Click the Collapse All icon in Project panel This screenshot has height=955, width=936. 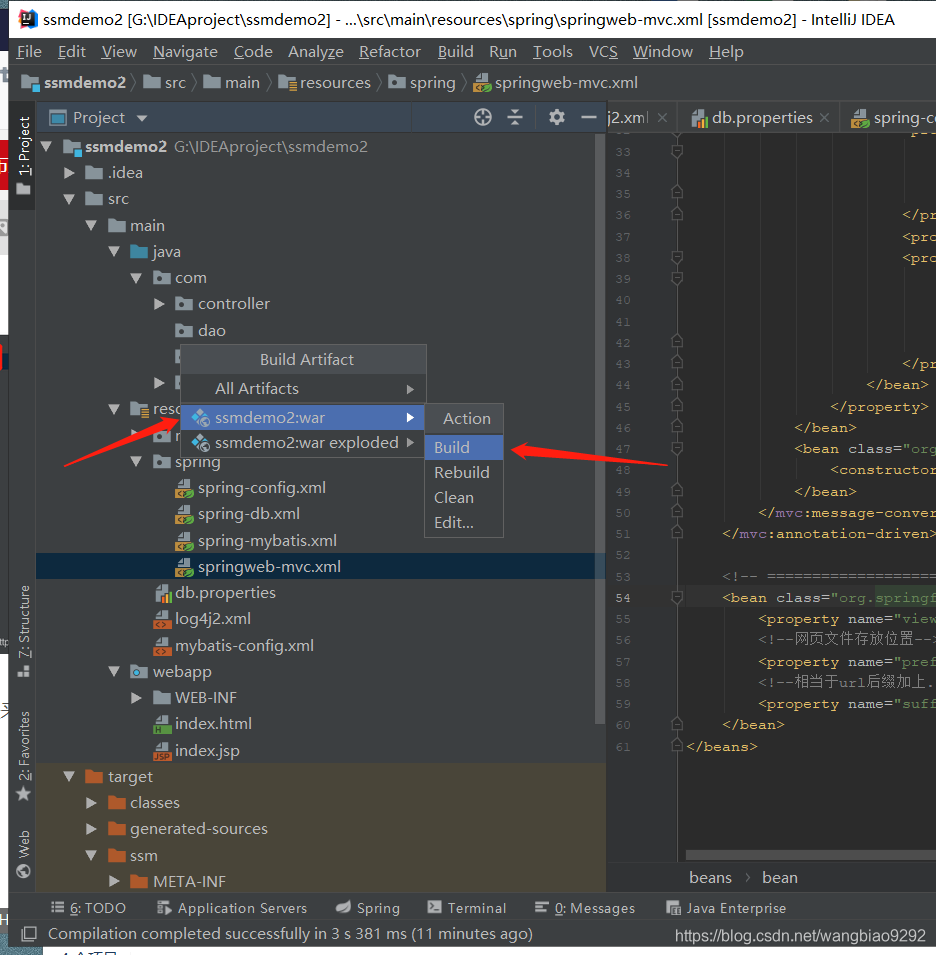tap(515, 117)
